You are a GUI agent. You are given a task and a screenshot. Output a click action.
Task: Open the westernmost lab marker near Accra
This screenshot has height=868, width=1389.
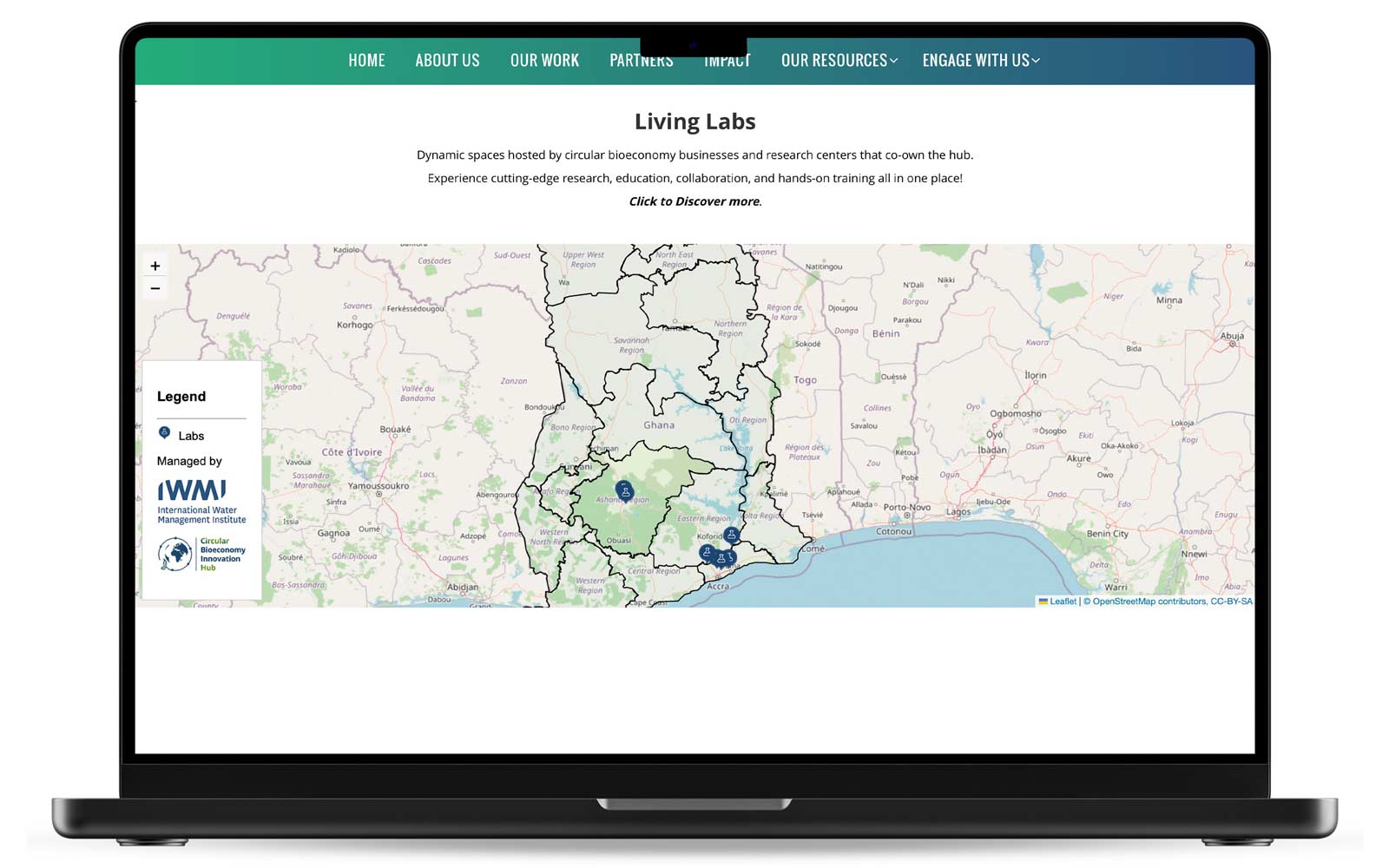pyautogui.click(x=708, y=552)
